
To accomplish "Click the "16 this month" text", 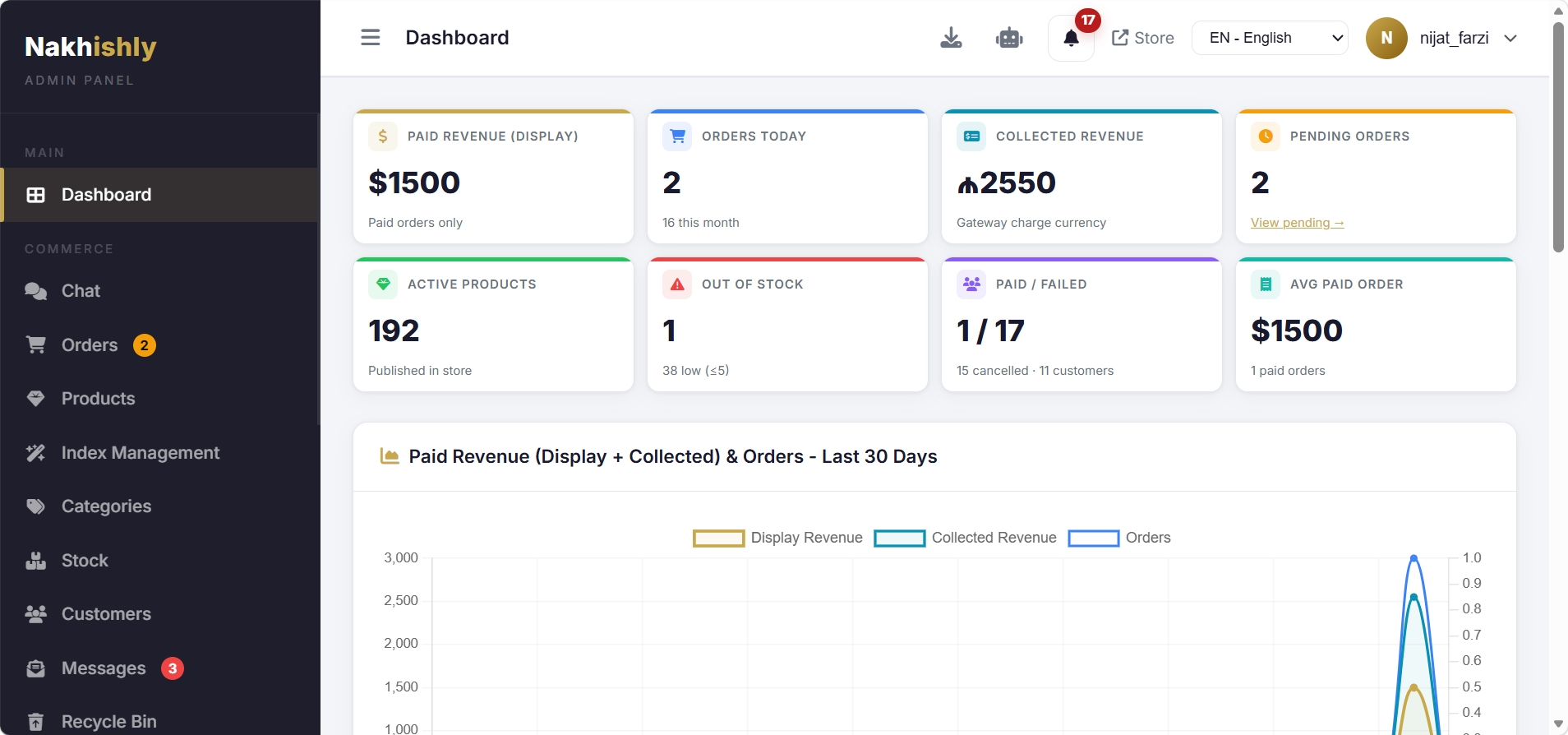I will (701, 223).
